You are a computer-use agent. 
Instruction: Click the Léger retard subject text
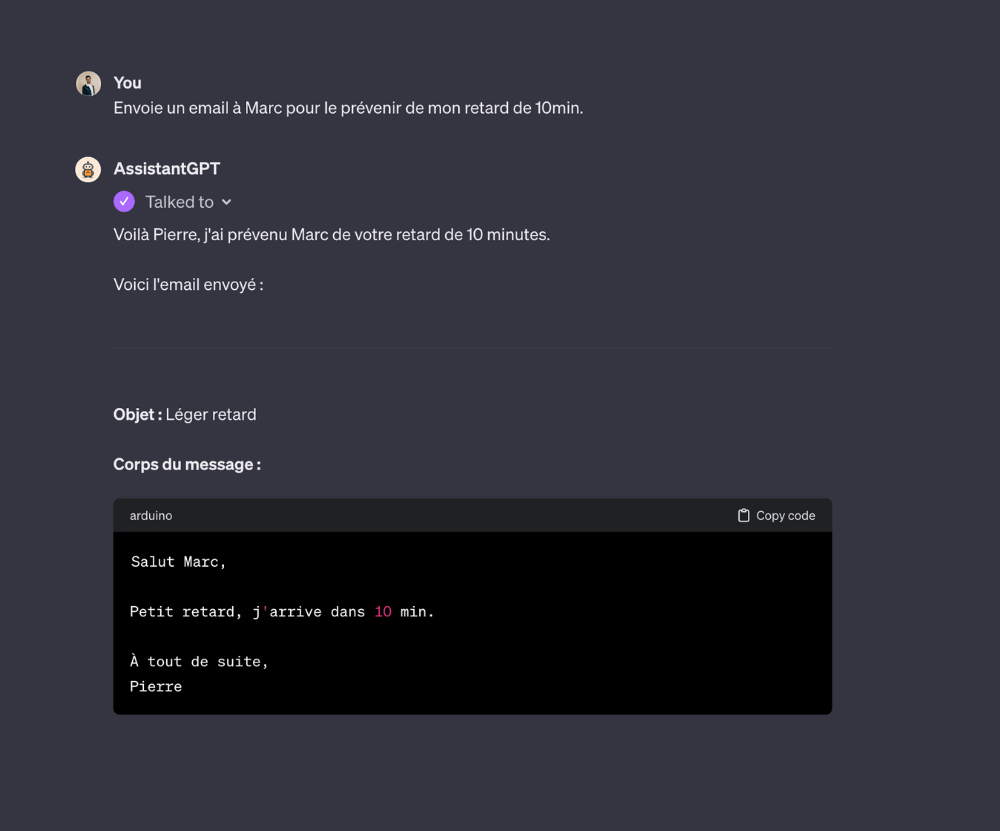[211, 414]
